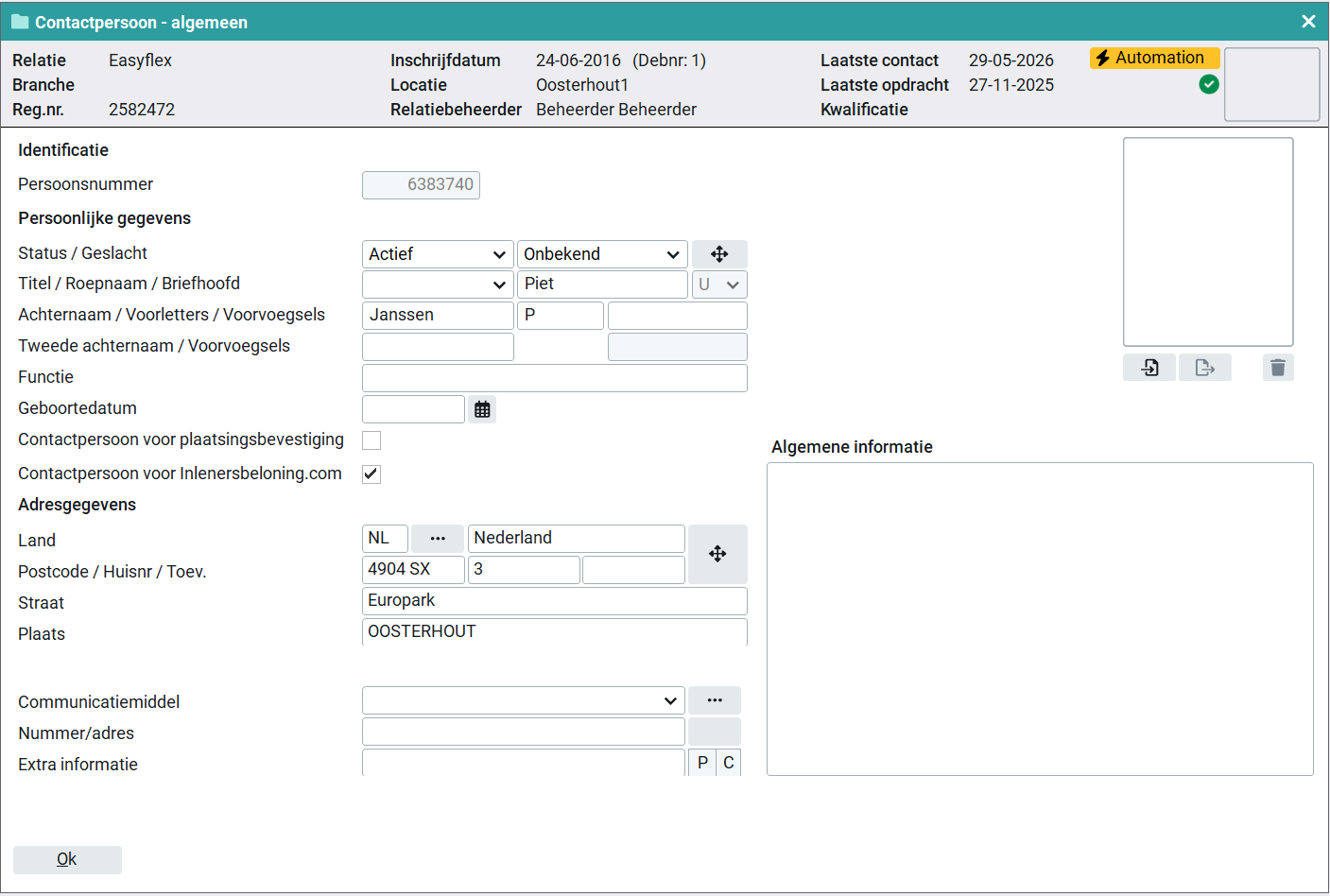
Task: Click the Reg.nr. value 2582472
Action: [x=142, y=110]
